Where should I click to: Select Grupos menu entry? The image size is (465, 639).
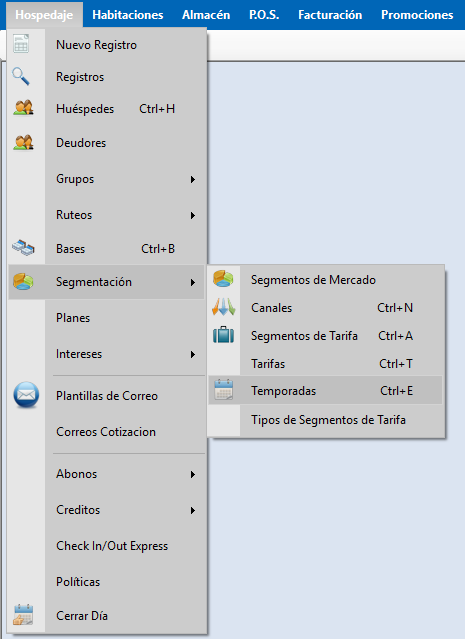[x=106, y=179]
